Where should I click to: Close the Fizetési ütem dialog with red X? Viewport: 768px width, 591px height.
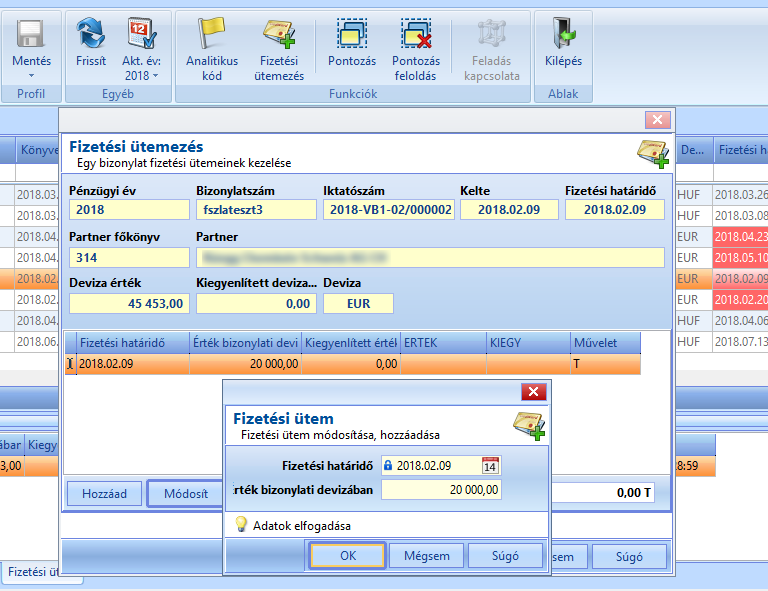coord(533,392)
